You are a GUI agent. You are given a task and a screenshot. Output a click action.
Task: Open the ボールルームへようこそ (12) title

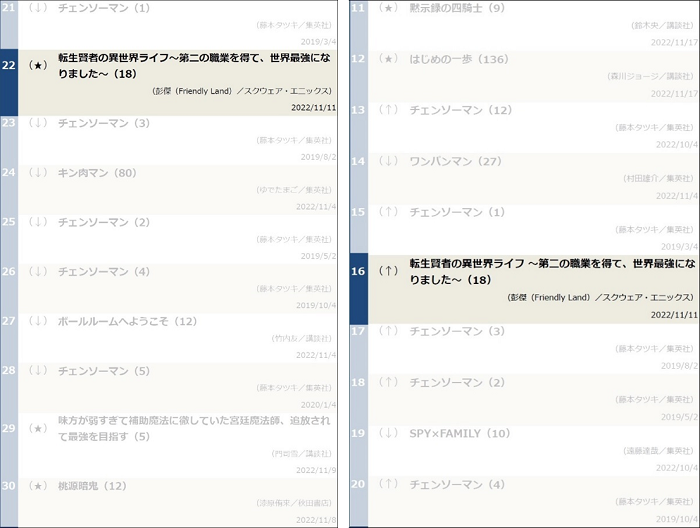127,321
